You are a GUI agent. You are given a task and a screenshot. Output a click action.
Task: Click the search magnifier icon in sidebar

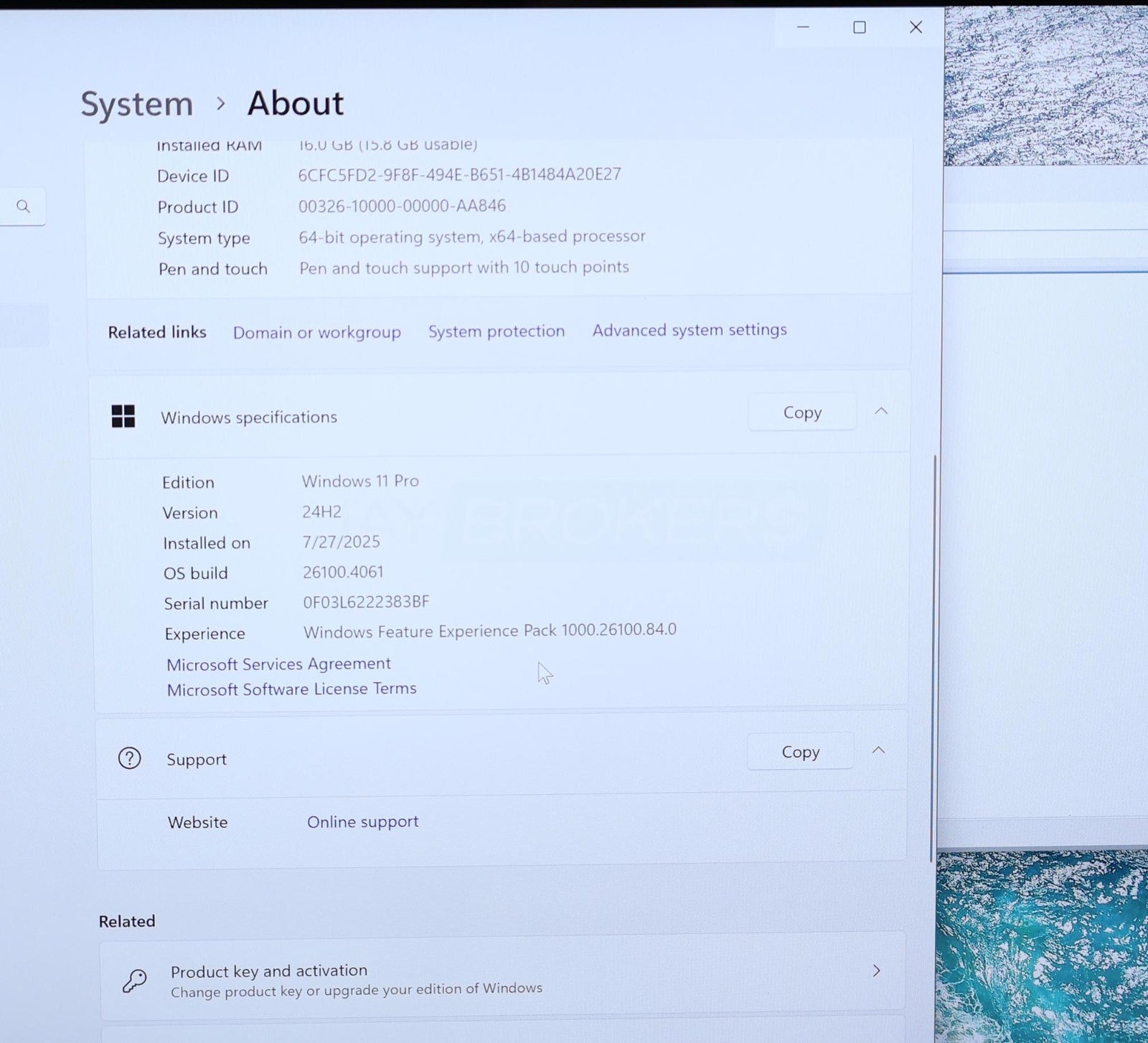(23, 207)
